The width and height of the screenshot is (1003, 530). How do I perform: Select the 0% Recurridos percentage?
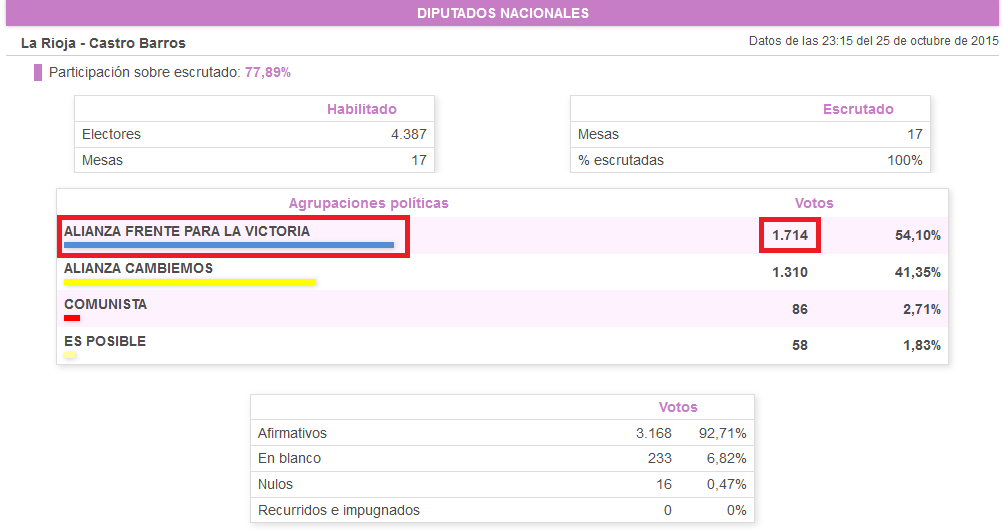[x=736, y=510]
